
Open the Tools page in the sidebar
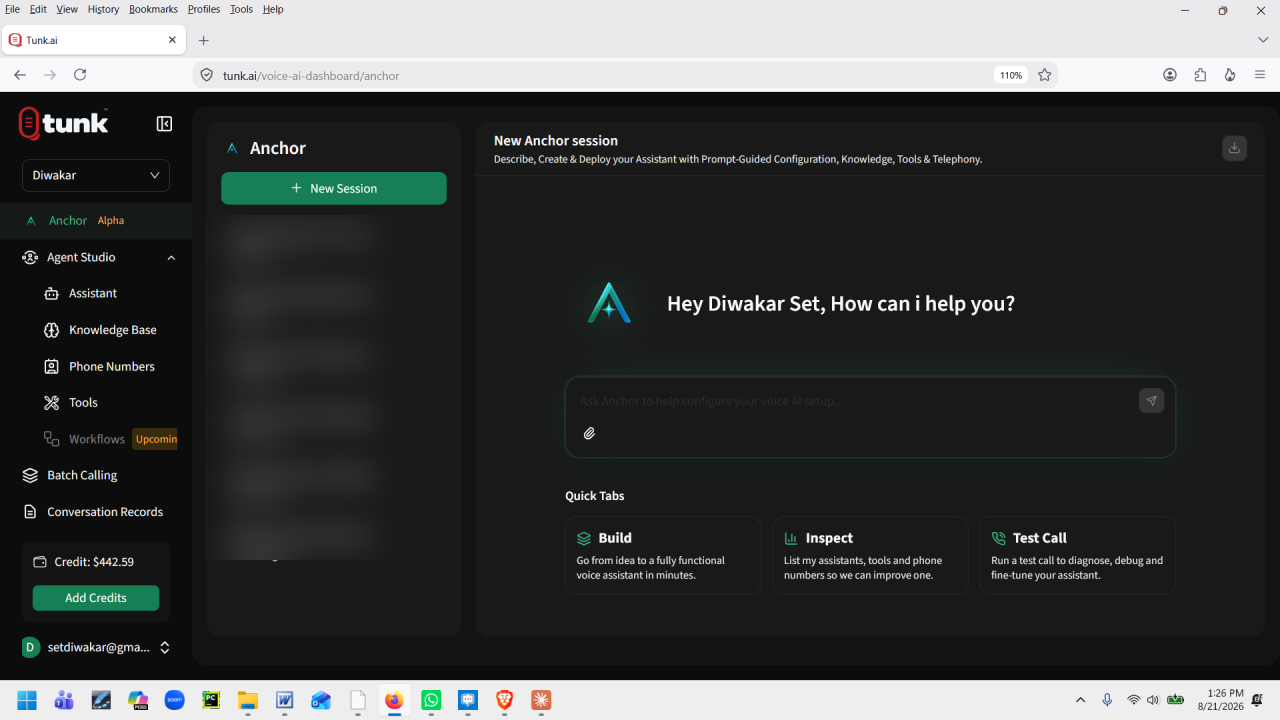point(83,402)
